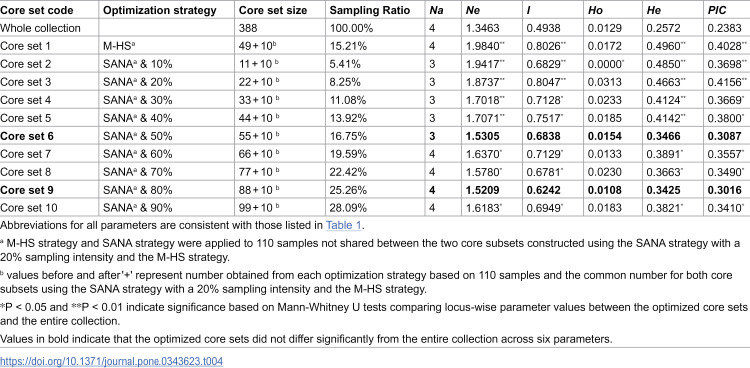Viewport: 750px width, 368px height.
Task: Open the Table 1 link
Action: pos(342,225)
